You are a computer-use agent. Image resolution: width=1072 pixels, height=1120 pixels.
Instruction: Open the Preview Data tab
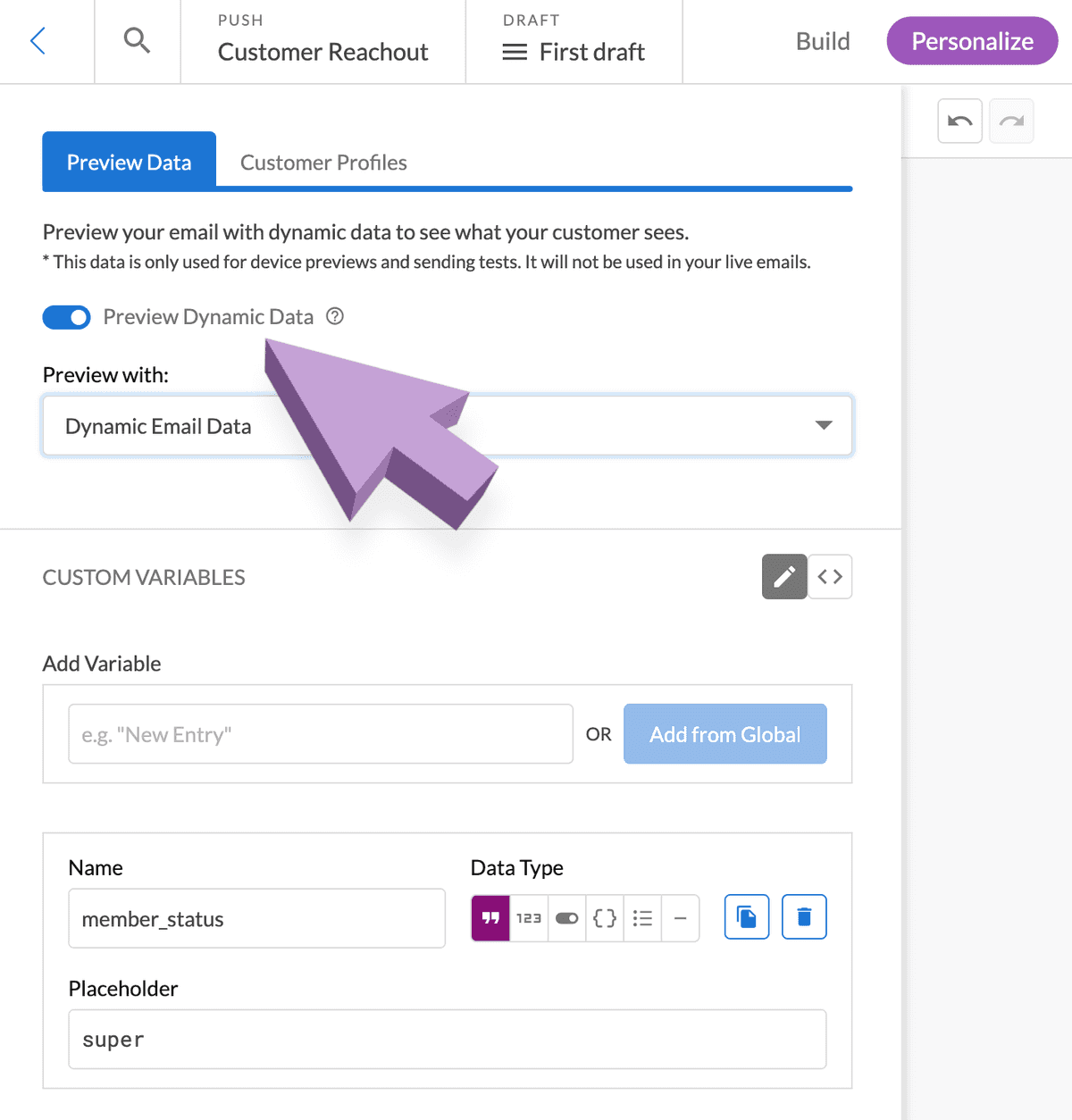tap(130, 162)
